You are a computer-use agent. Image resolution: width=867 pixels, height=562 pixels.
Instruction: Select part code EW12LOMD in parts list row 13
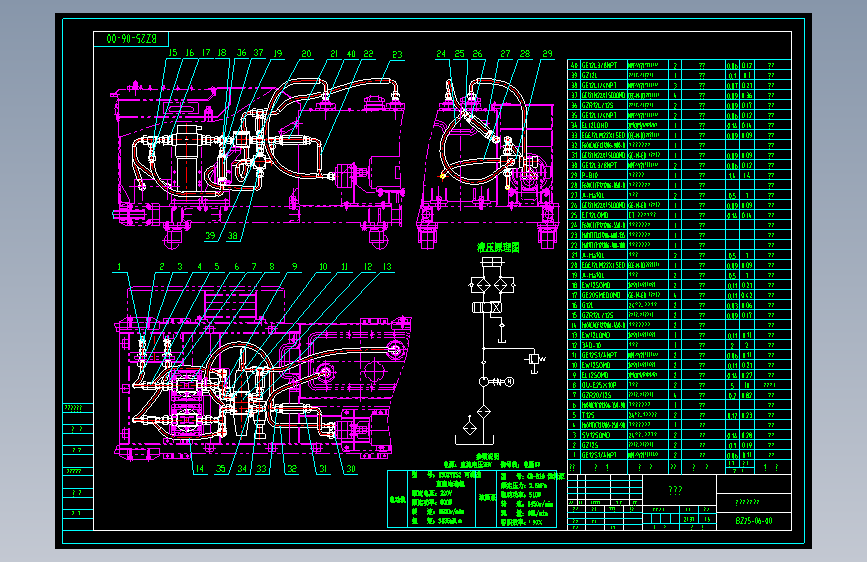coord(596,335)
